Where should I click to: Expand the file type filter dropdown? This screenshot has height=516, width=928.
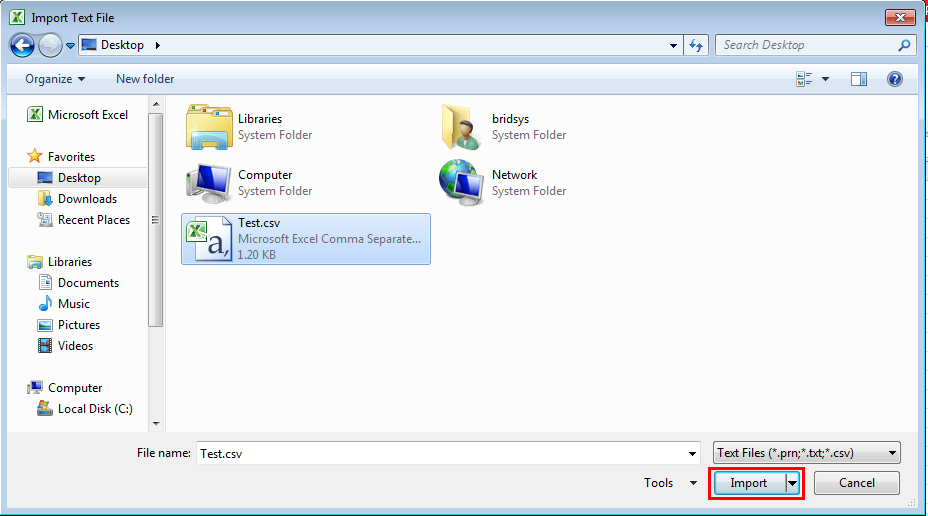[892, 453]
